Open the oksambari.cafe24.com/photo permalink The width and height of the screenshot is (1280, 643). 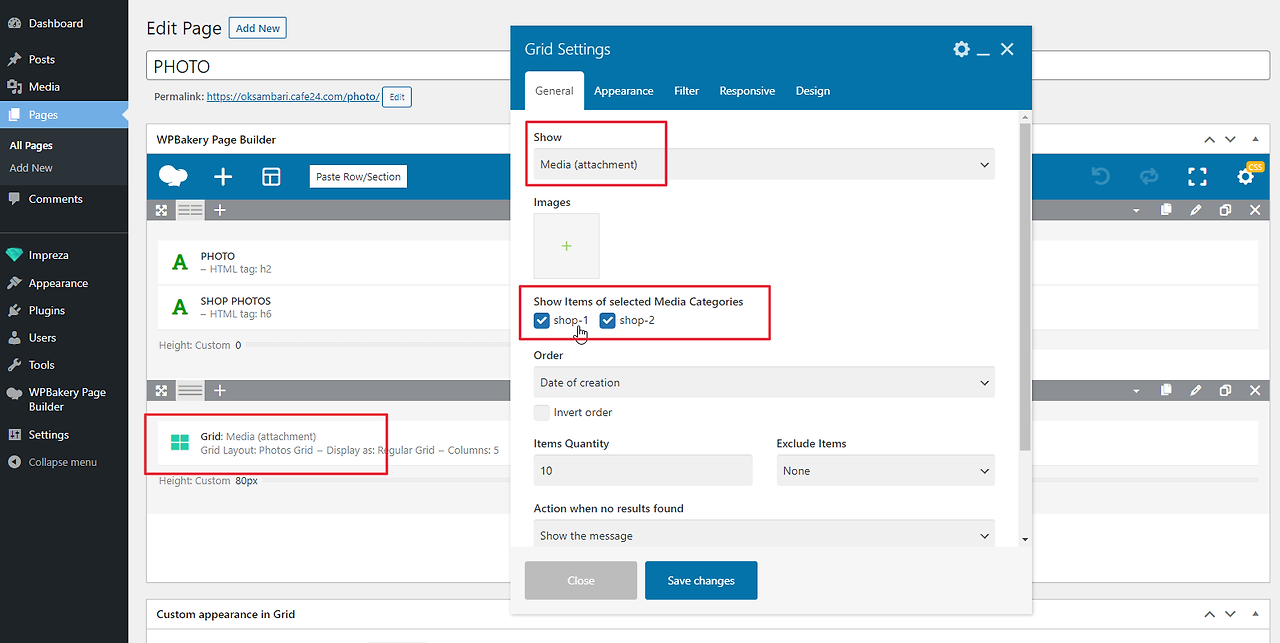(x=293, y=97)
